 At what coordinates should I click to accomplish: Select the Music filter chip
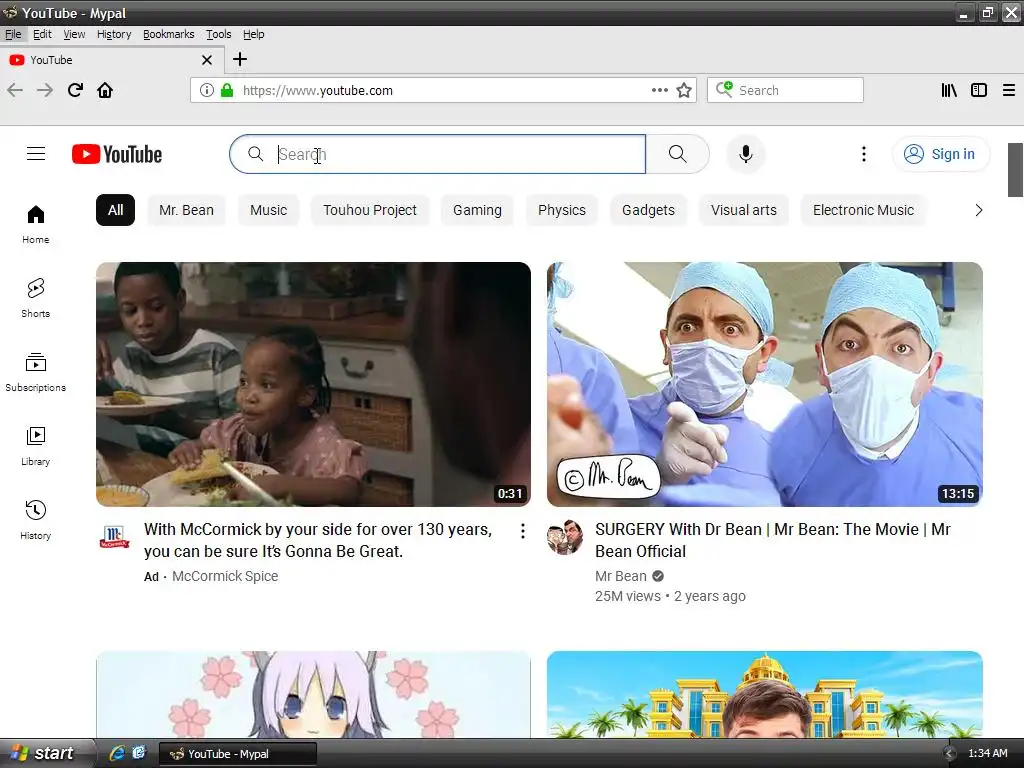click(x=268, y=210)
